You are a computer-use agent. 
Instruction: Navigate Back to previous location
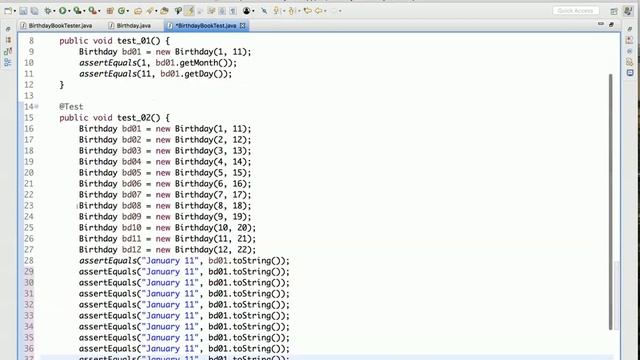[x=318, y=11]
